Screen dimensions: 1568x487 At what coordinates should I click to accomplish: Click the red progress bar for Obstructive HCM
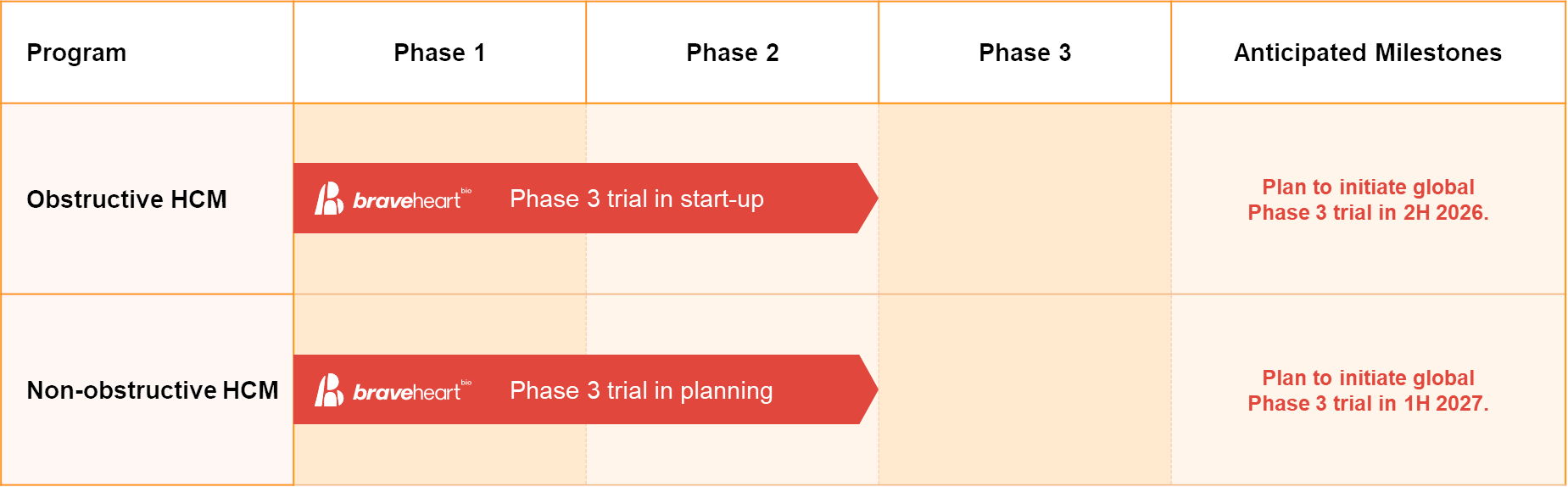[586, 199]
